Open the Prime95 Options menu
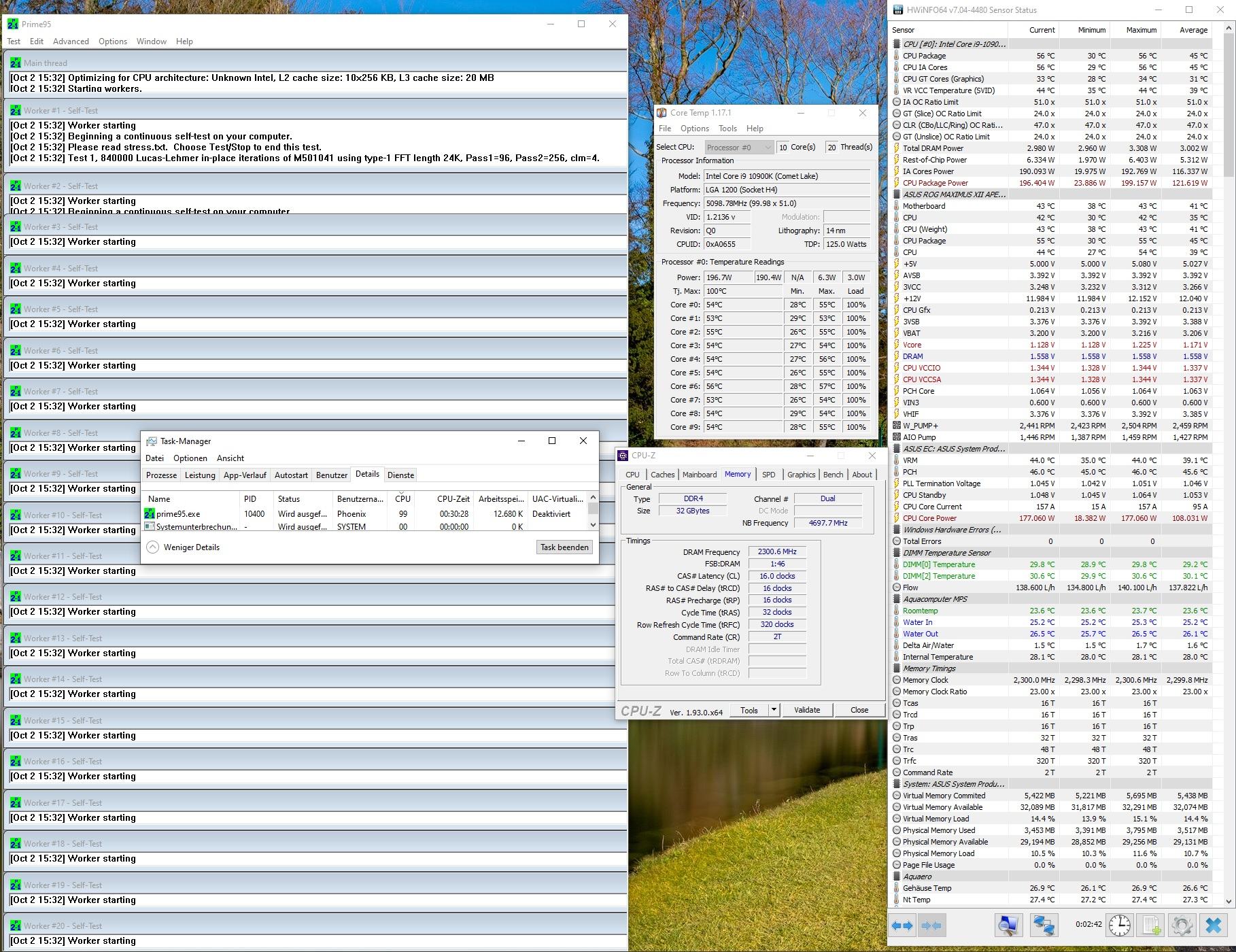The height and width of the screenshot is (952, 1236). click(113, 41)
